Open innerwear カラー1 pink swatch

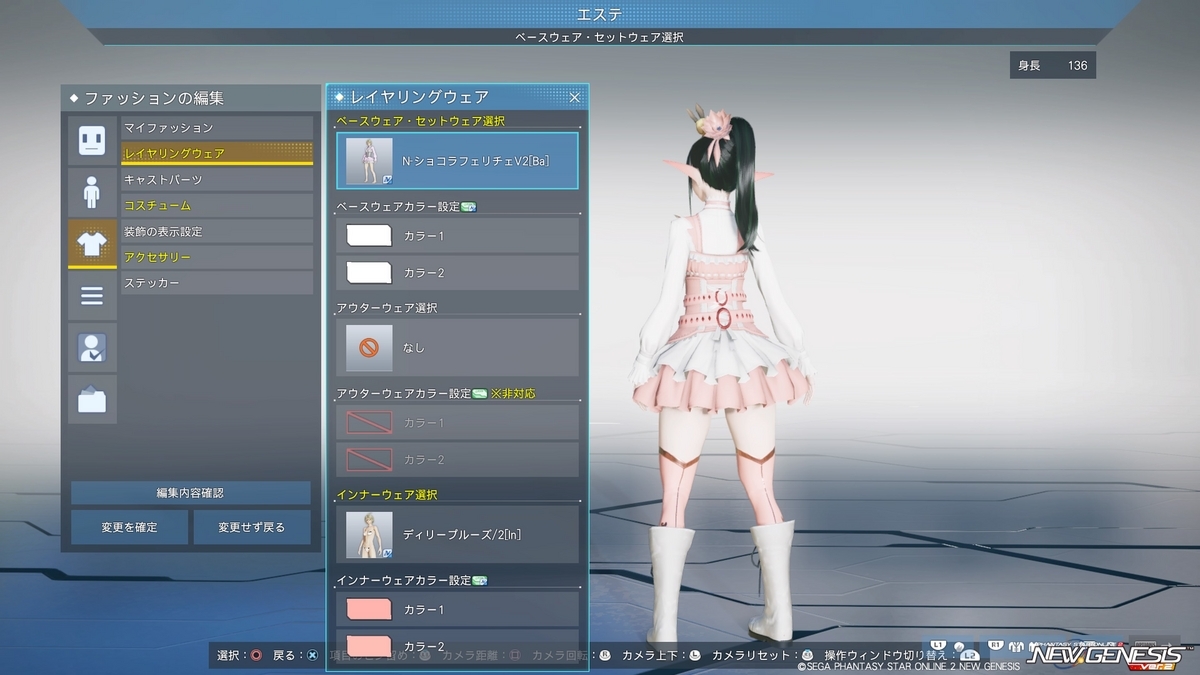click(369, 609)
